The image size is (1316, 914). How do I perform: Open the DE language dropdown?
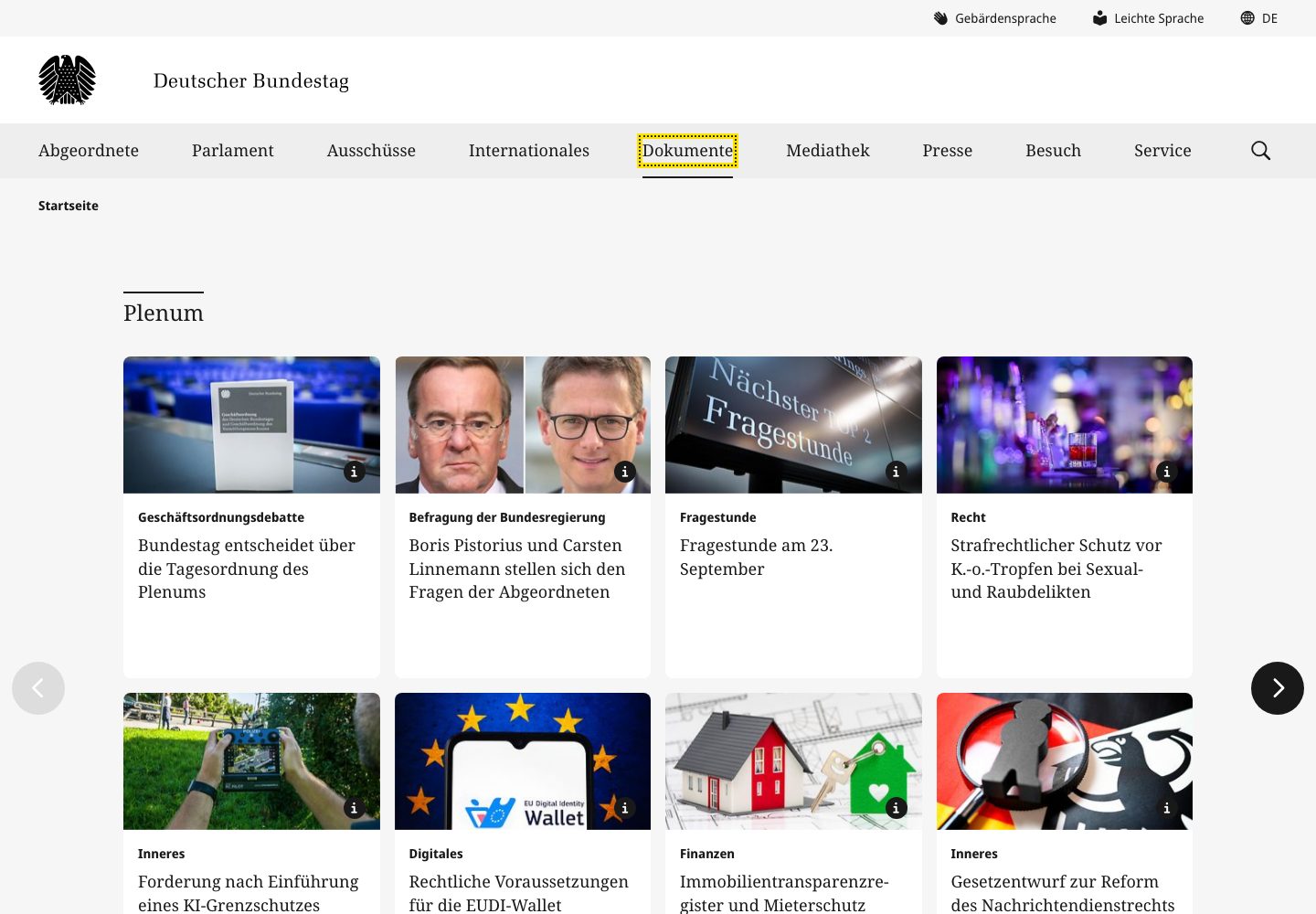1259,18
